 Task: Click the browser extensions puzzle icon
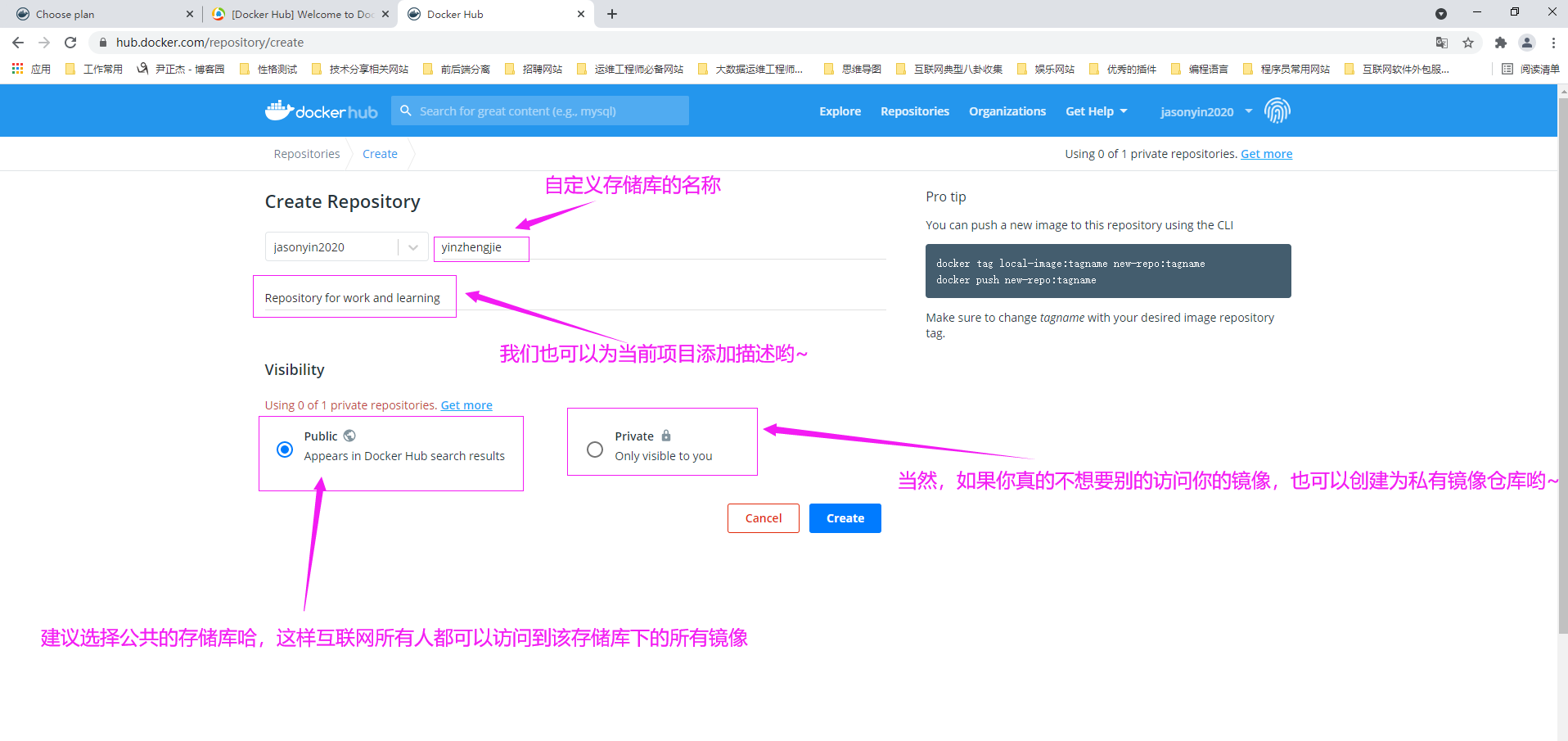coord(1500,43)
